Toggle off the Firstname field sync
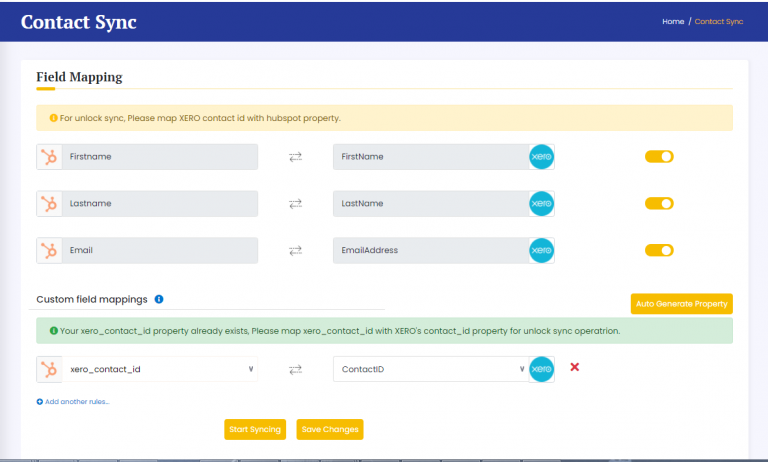Viewport: 768px width, 462px height. 659,156
